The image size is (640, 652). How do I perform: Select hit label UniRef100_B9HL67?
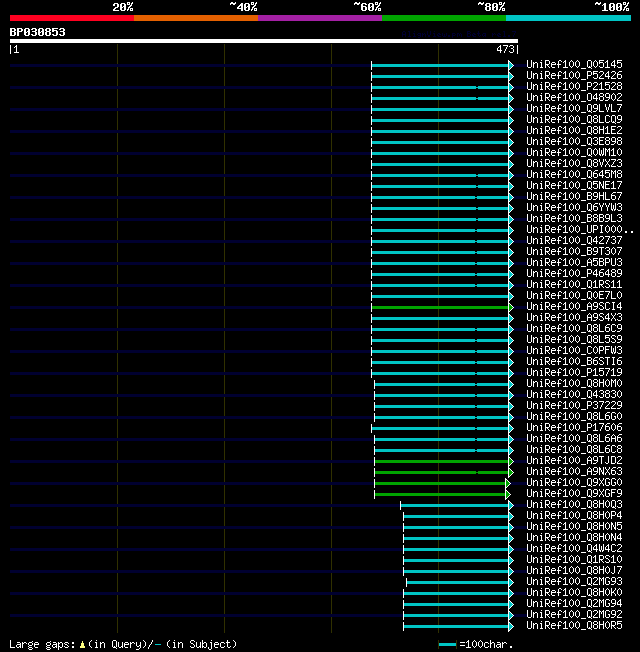coord(574,196)
